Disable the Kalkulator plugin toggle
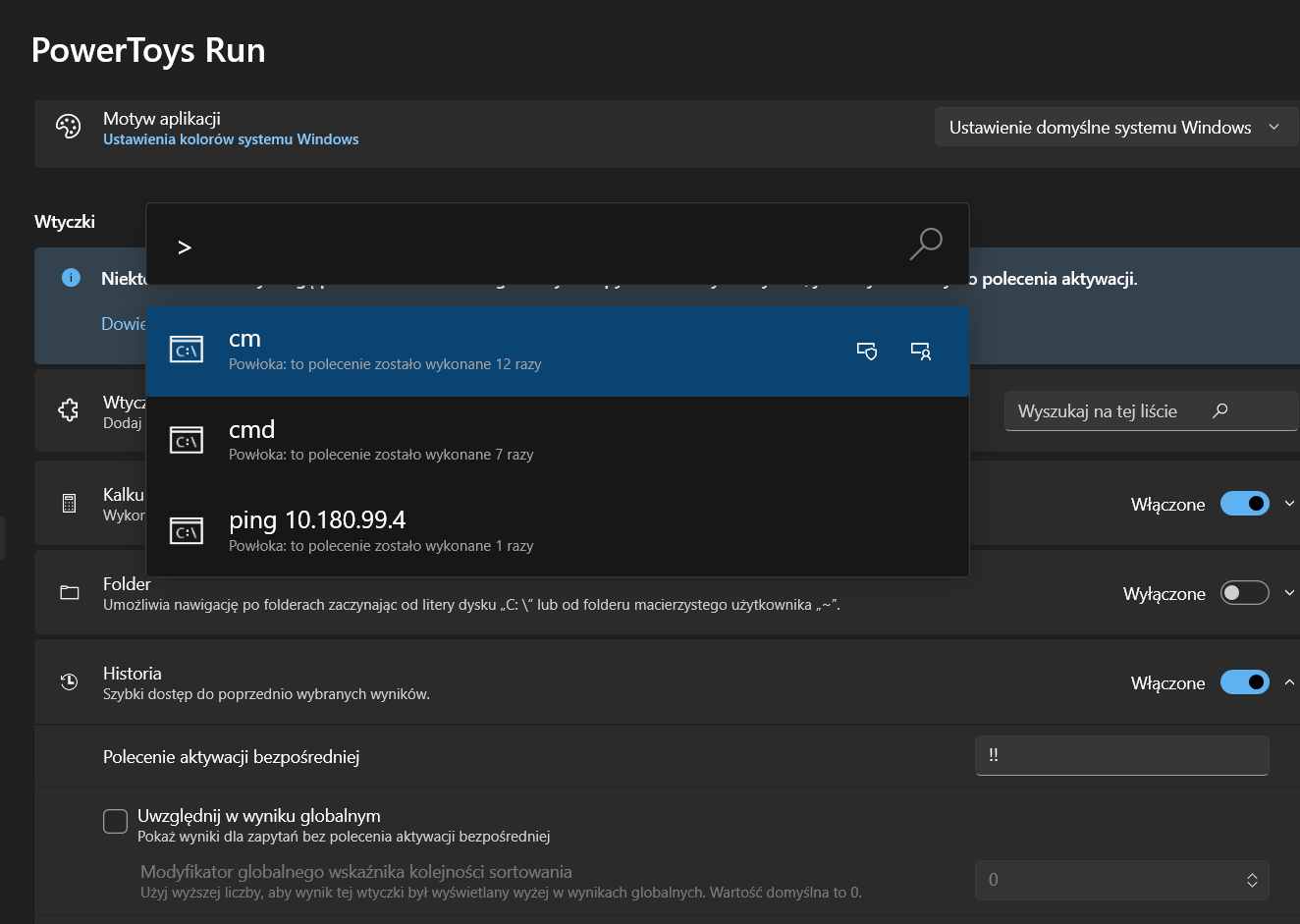The width and height of the screenshot is (1300, 924). coord(1244,503)
